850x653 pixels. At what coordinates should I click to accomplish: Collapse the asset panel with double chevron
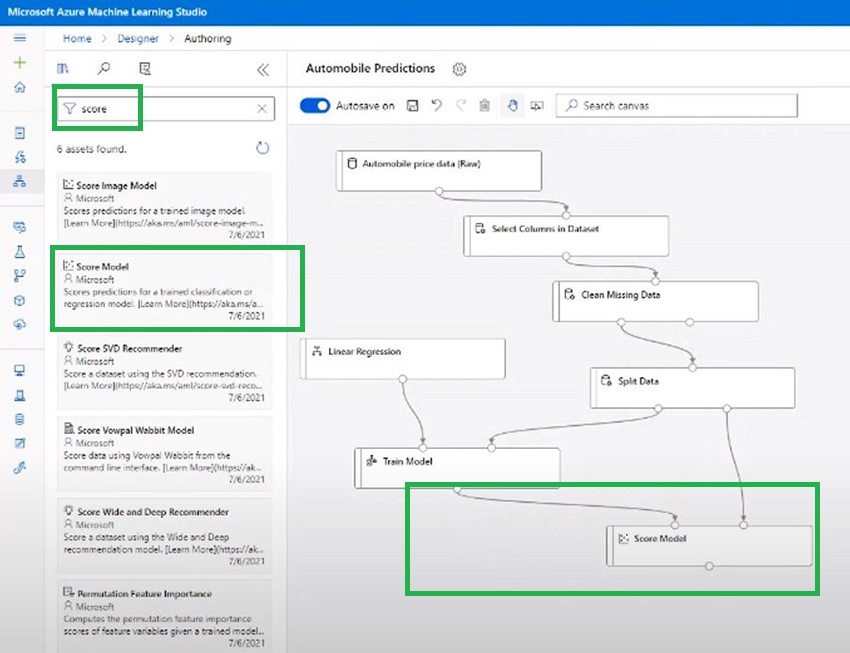point(263,70)
